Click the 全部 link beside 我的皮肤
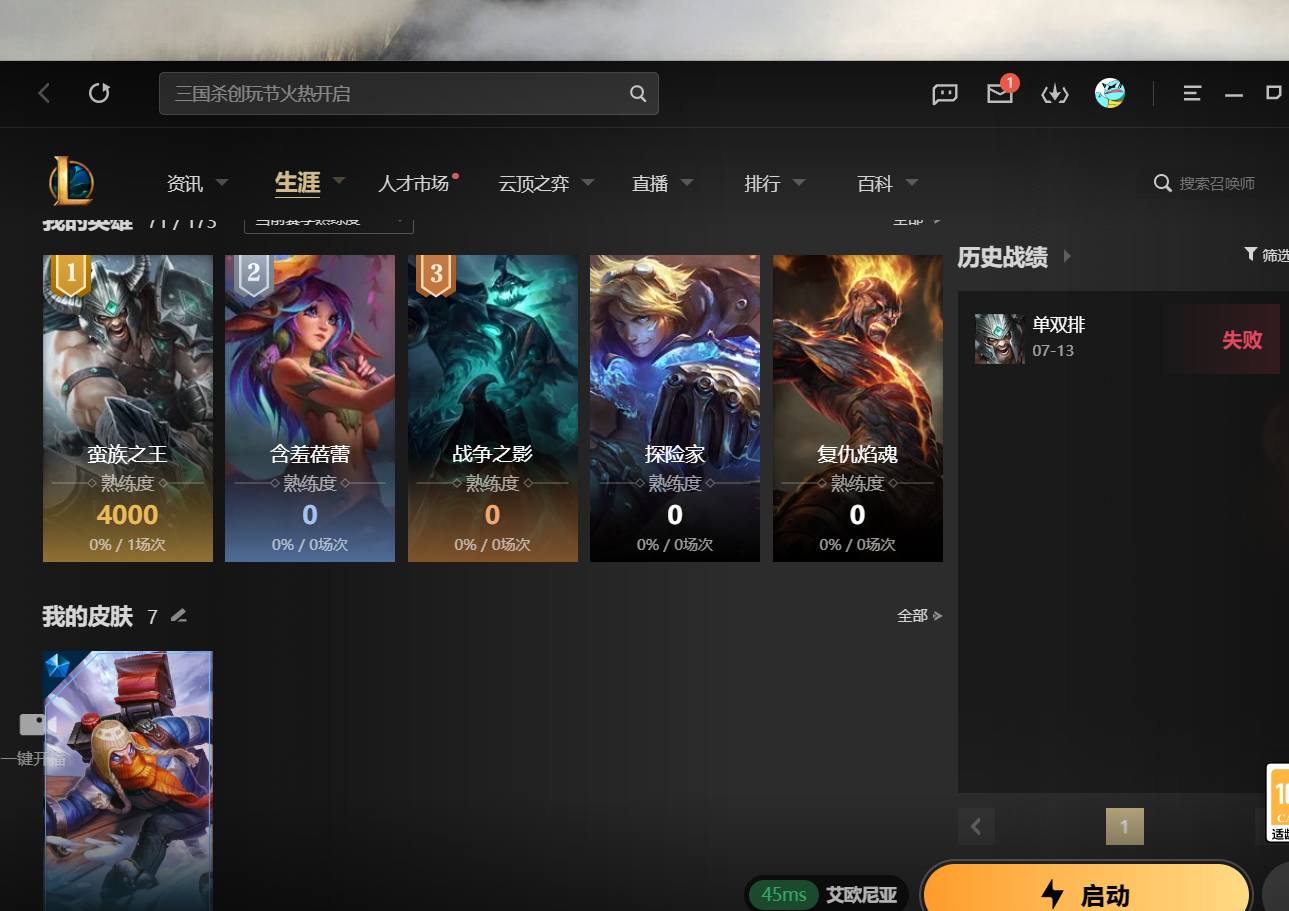Screen dimensions: 1289x911 [919, 616]
